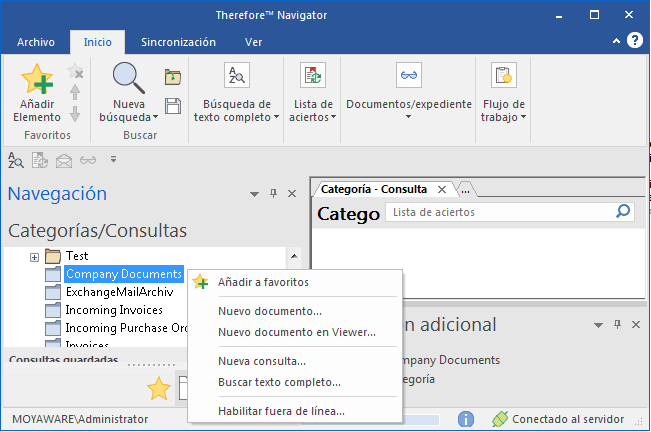
Task: Click the Documentos/expediente glasses icon
Action: [x=410, y=76]
